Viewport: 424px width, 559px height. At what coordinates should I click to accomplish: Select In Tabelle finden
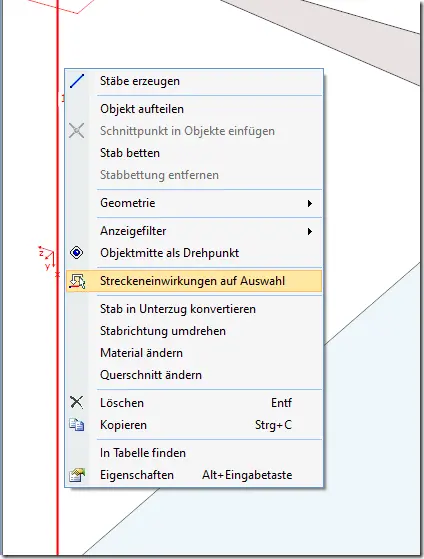point(143,453)
